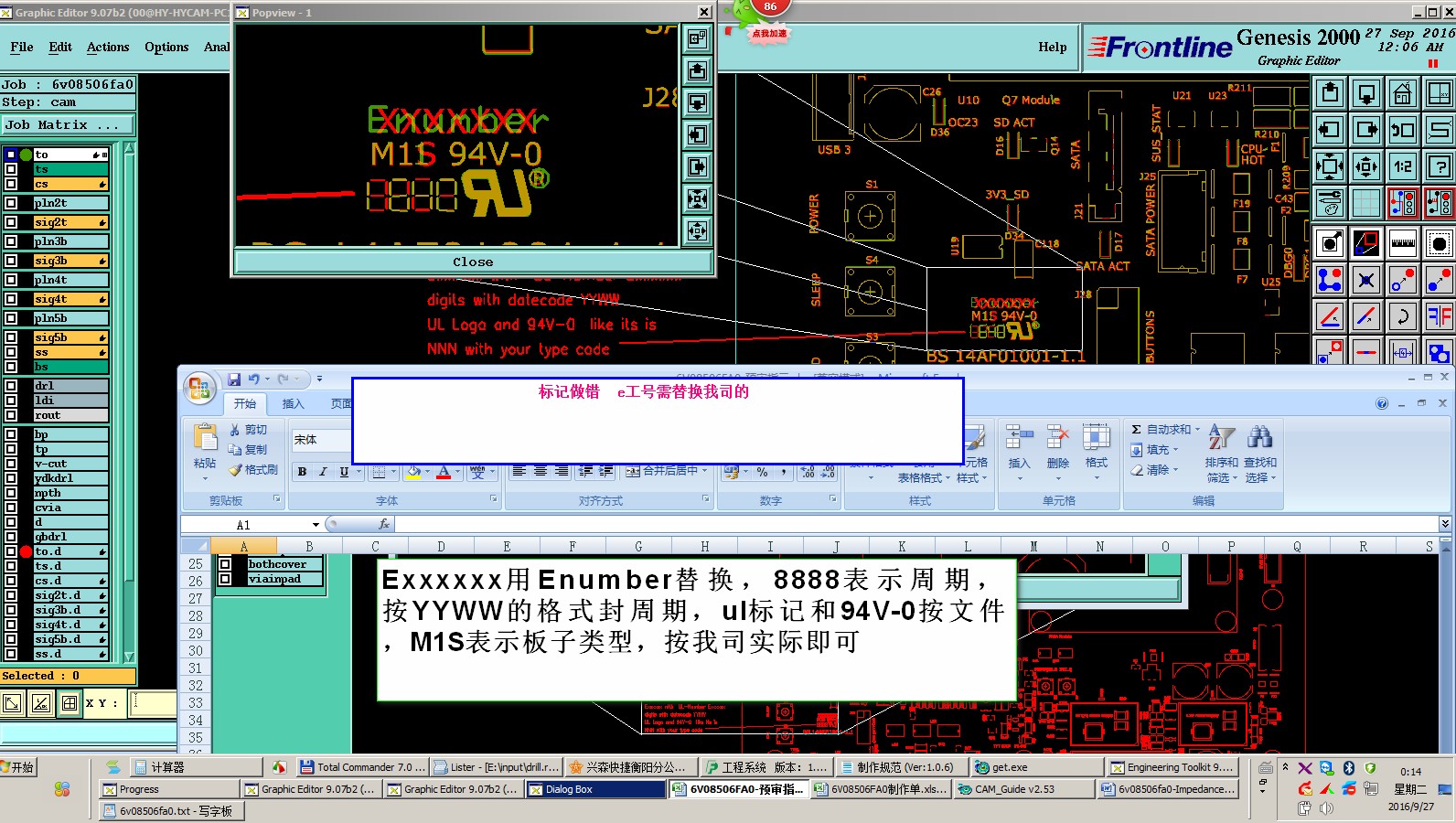Image resolution: width=1456 pixels, height=823 pixels.
Task: Click the Excel Office orb button
Action: [199, 389]
